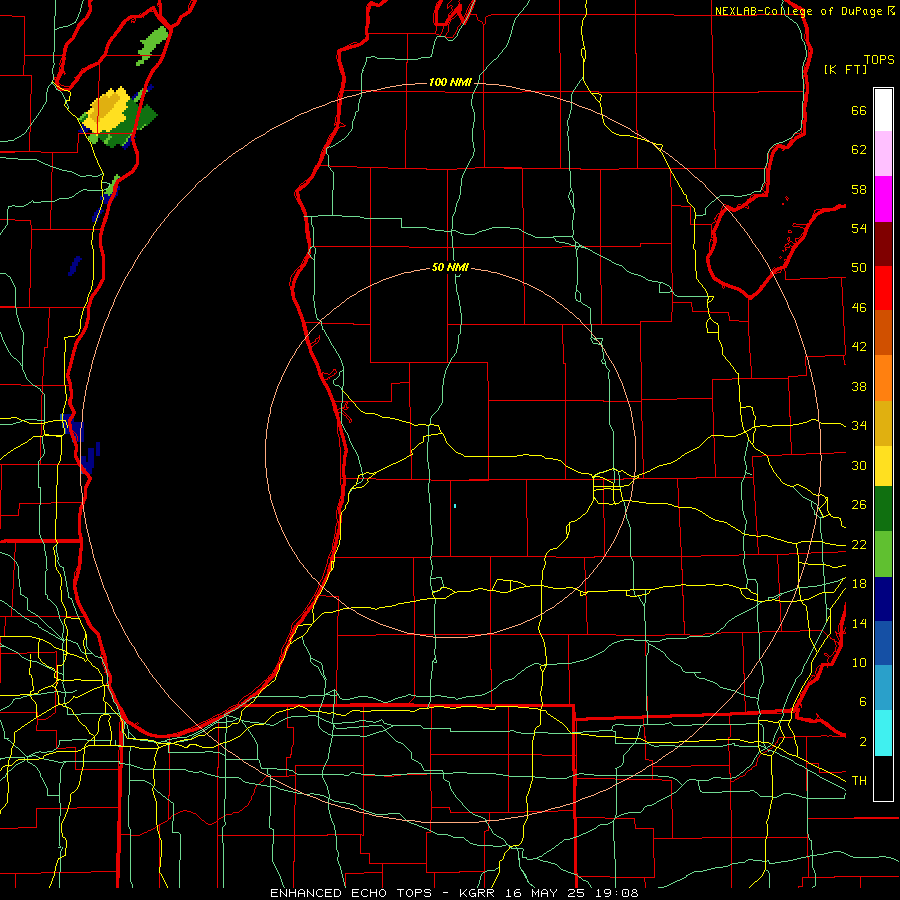Pick the gold legend swatch
Image resolution: width=900 pixels, height=900 pixels.
point(883,423)
